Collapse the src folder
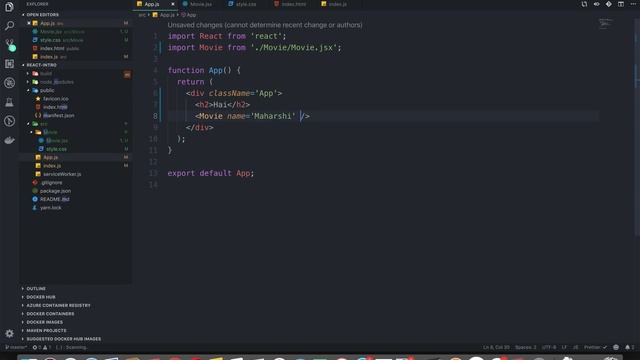This screenshot has height=360, width=640. 44,124
